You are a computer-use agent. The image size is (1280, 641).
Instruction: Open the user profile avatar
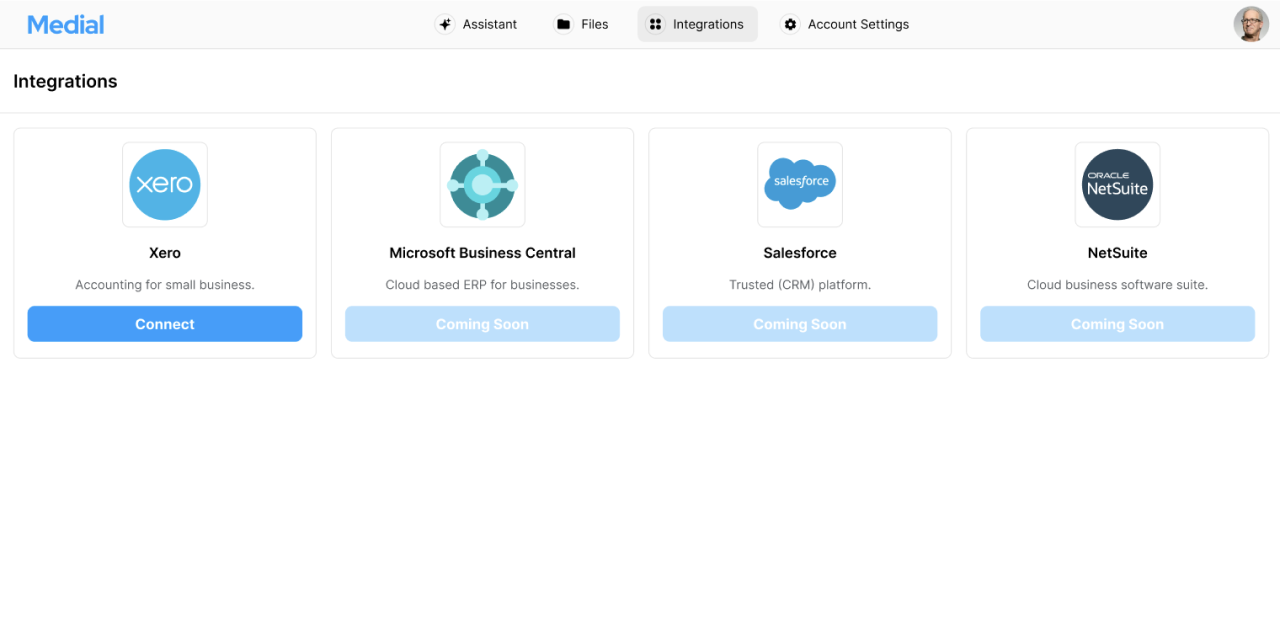pos(1251,24)
